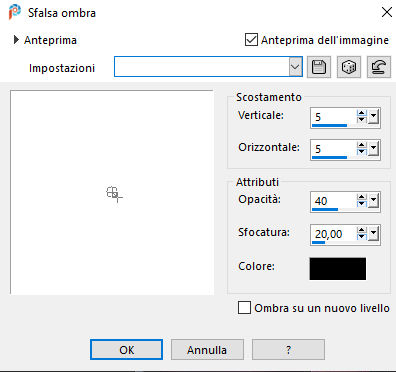Viewport: 396px width, 372px height.
Task: Open the Verticale slider popup arrow
Action: click(x=373, y=117)
